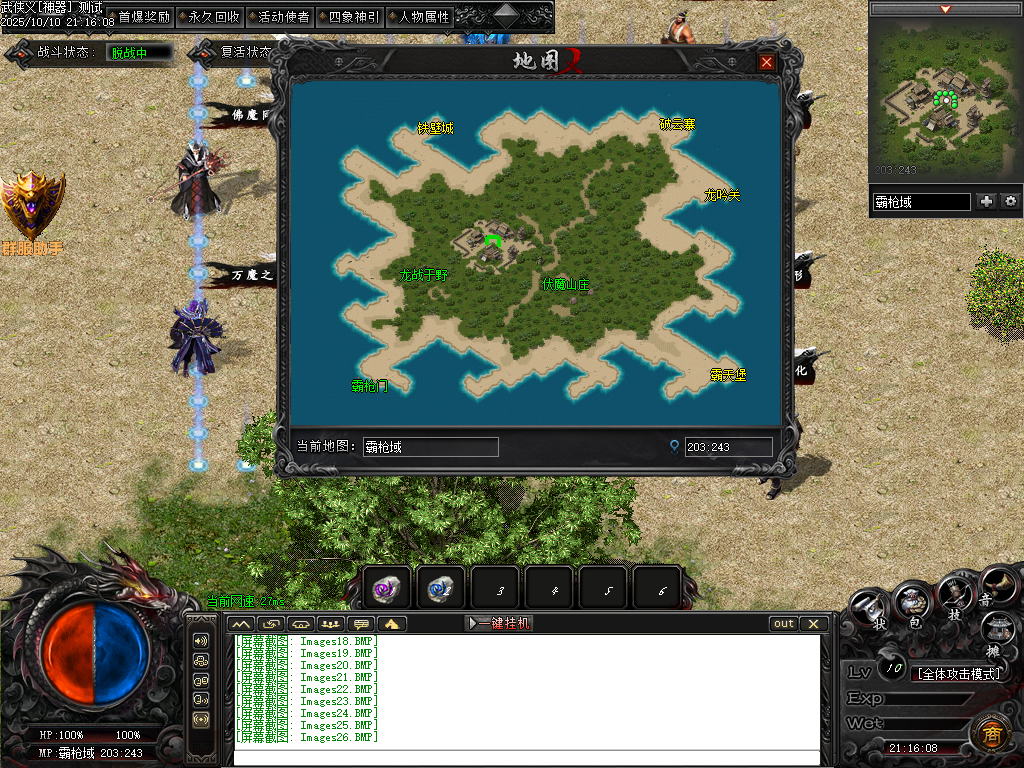Open the 首爆奖励 menu item
The width and height of the screenshot is (1024, 768).
coord(144,17)
